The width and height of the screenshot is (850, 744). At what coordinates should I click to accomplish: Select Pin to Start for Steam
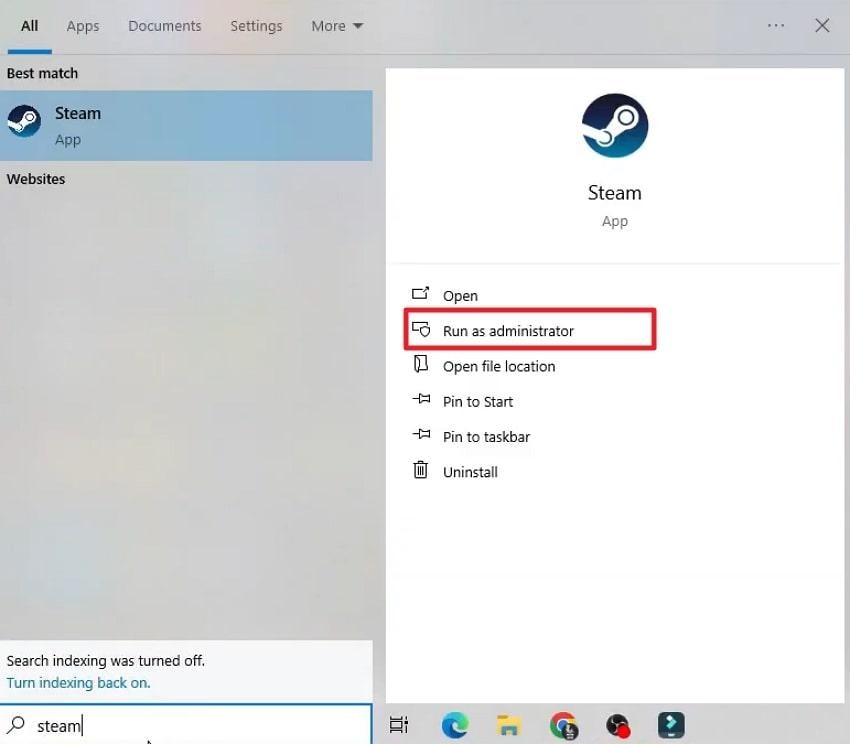[478, 401]
